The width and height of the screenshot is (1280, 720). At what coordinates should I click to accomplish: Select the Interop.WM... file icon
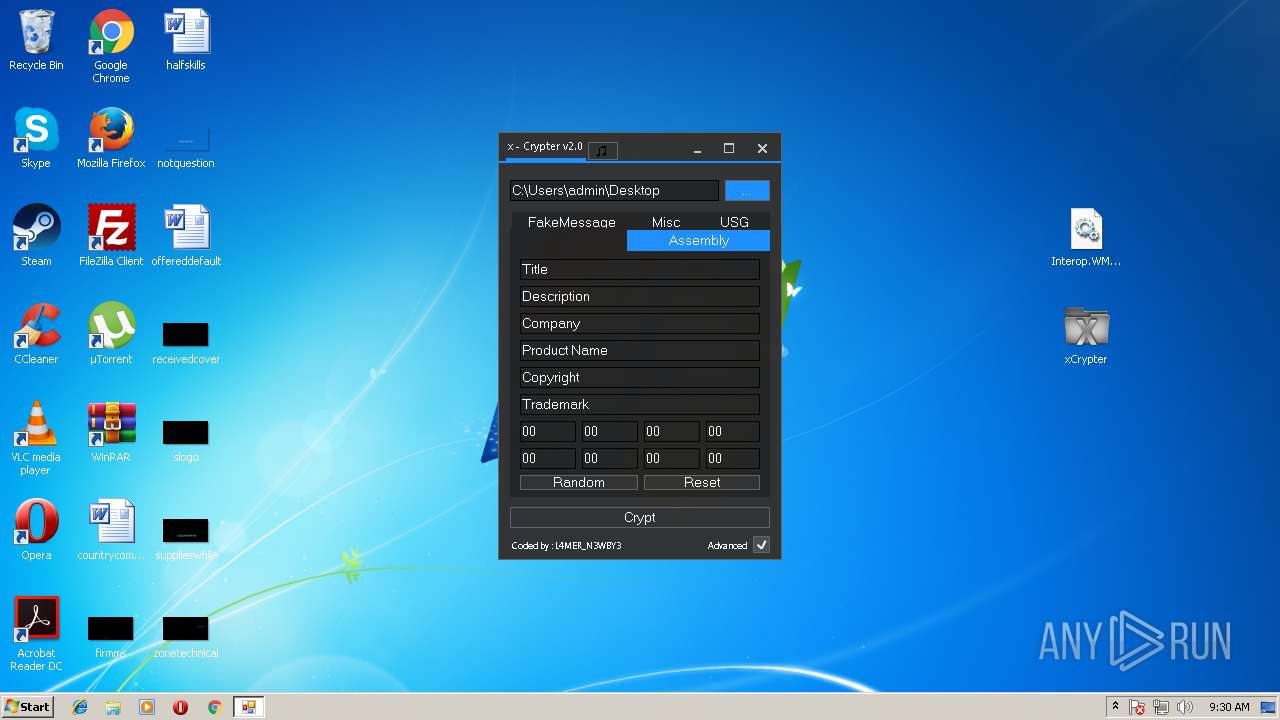[1086, 238]
